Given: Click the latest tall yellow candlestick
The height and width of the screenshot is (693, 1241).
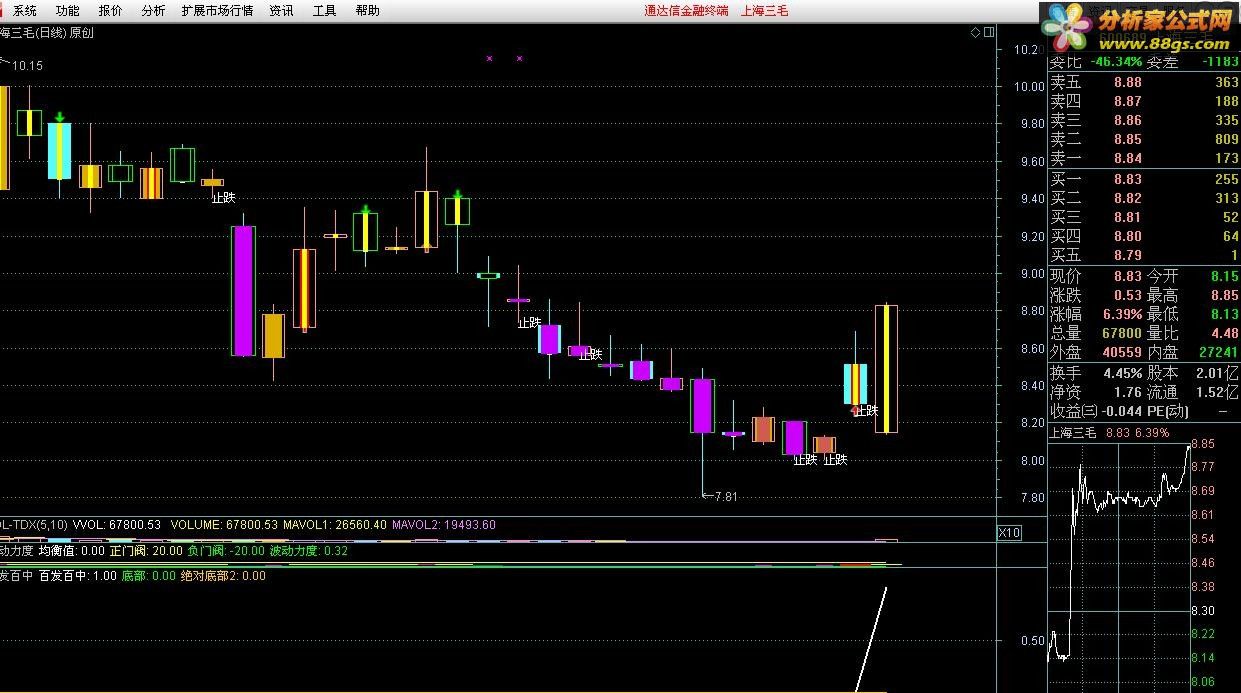Looking at the screenshot, I should [x=886, y=369].
